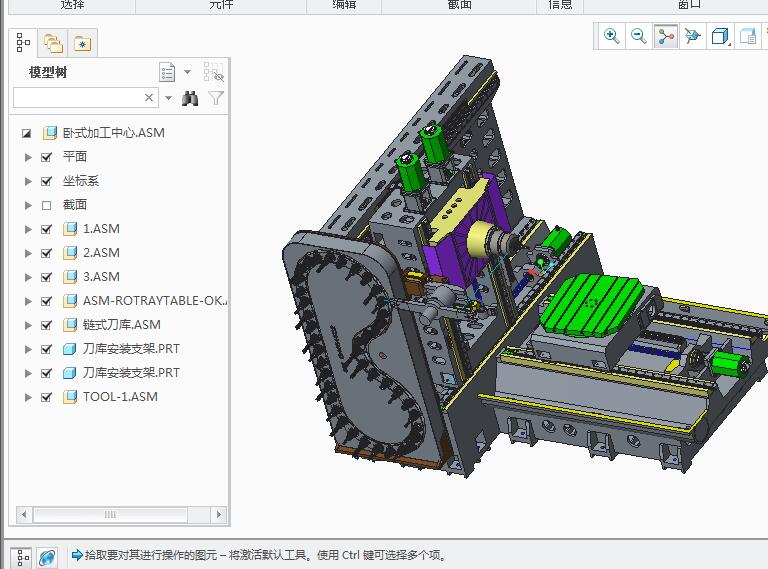Select 卧式加工中心.ASM in the tree
Screen dimensions: 768x569
pos(114,133)
